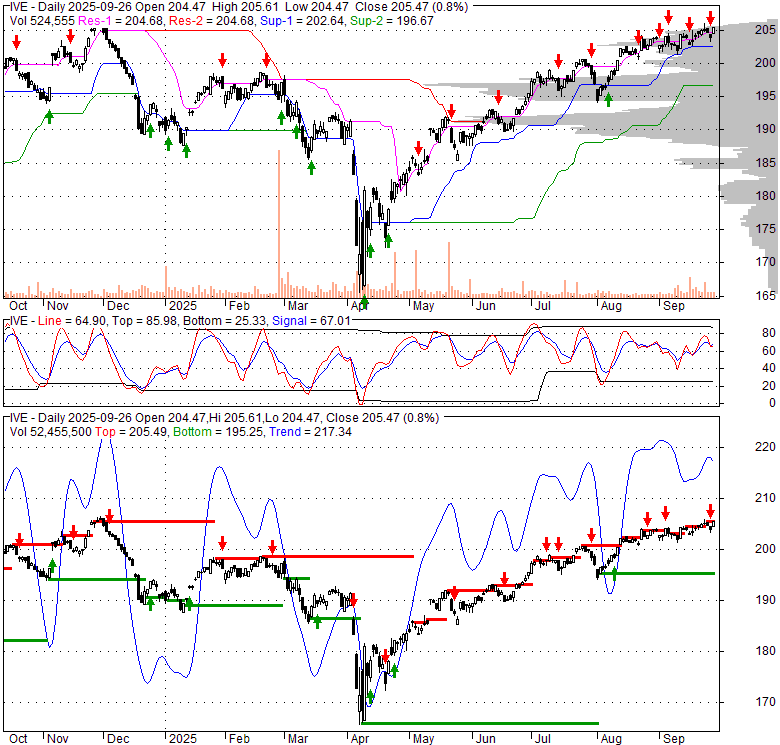The width and height of the screenshot is (780, 745).
Task: Click 'Bottom = 195.25' in bottom chart legend
Action: coord(218,432)
